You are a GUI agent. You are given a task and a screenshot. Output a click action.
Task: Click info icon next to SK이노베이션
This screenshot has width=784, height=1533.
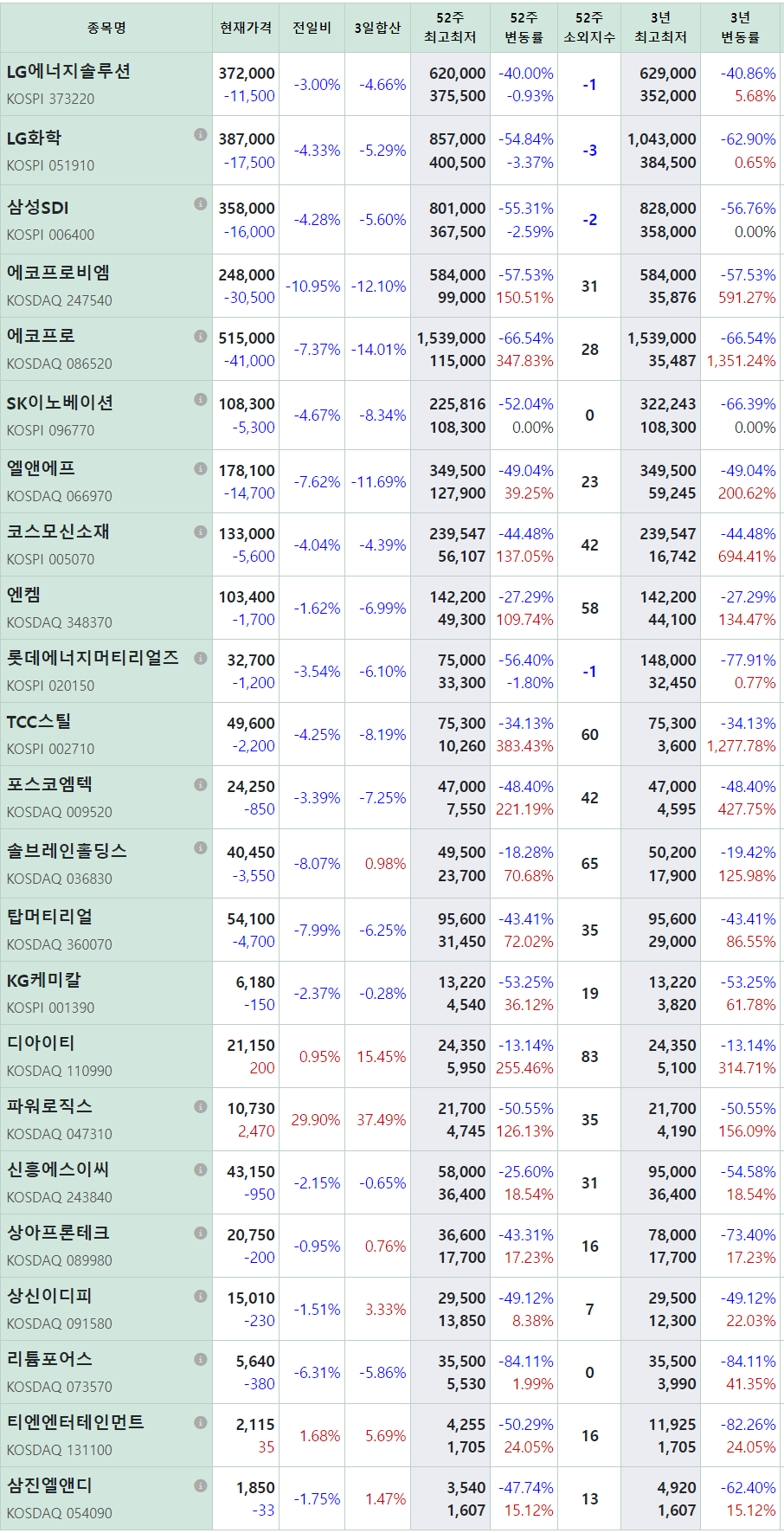201,399
